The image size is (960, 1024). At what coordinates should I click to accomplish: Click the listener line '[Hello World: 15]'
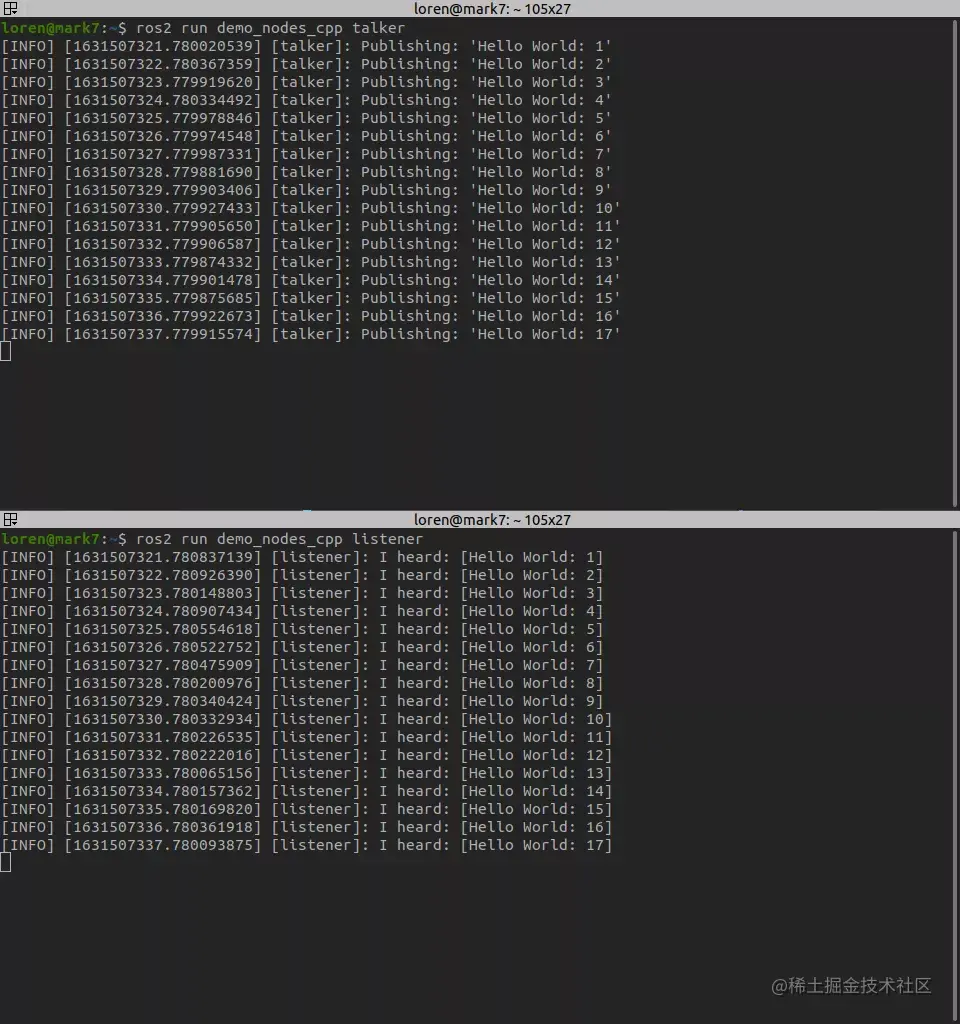[x=307, y=809]
